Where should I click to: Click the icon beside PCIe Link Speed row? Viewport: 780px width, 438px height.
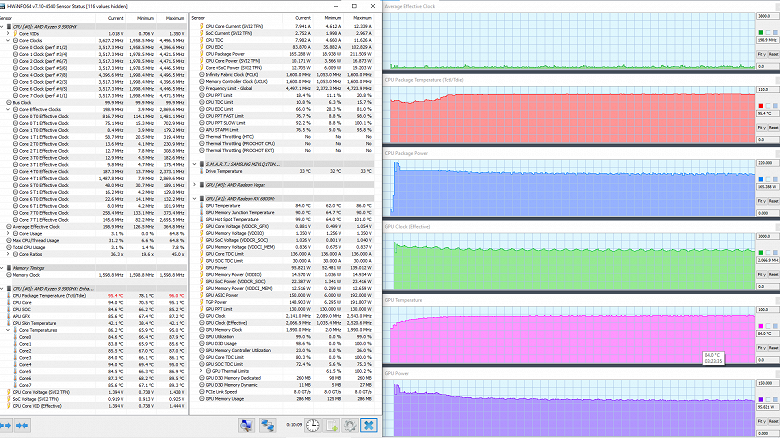point(201,392)
